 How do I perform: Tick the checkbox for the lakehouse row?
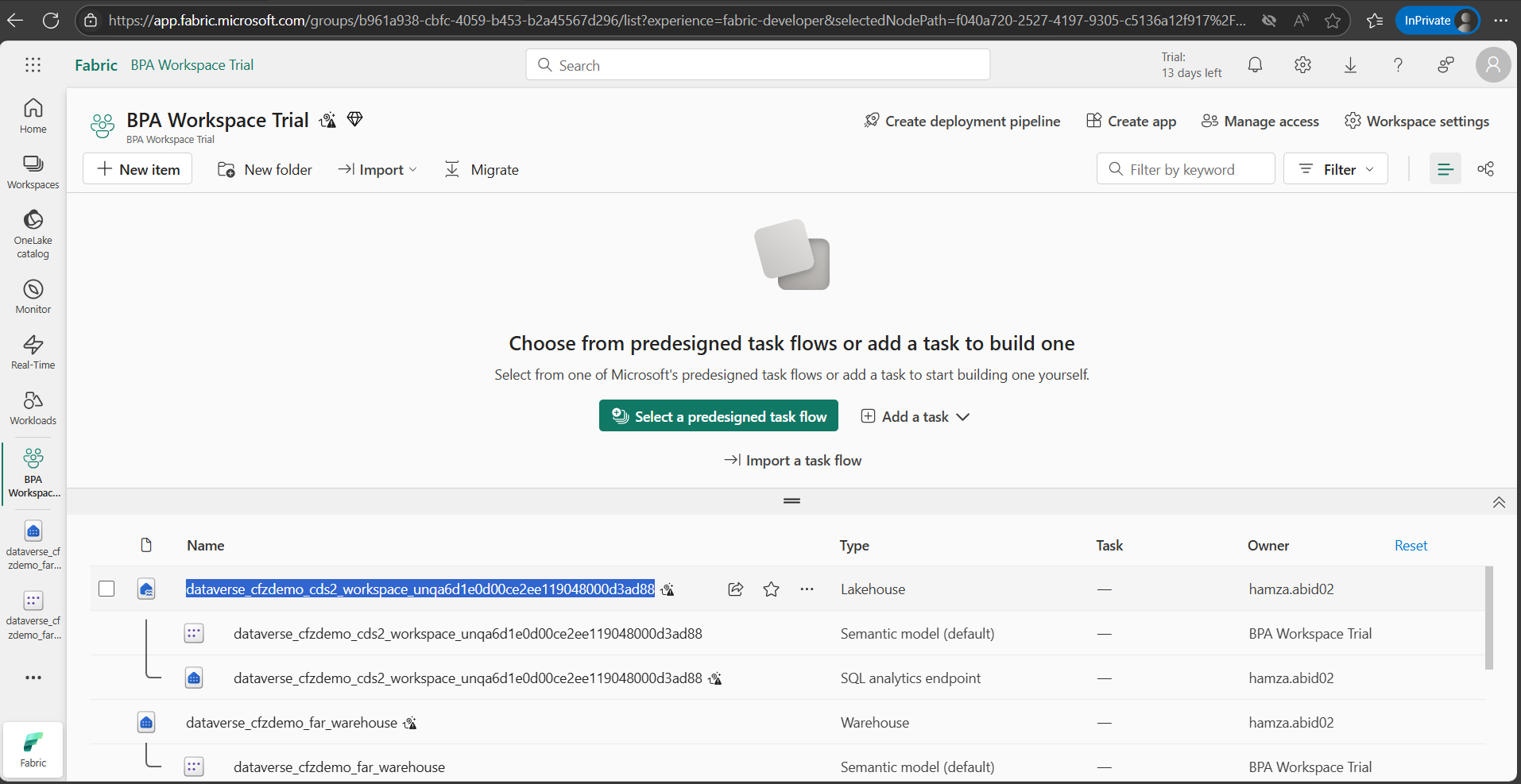(106, 589)
